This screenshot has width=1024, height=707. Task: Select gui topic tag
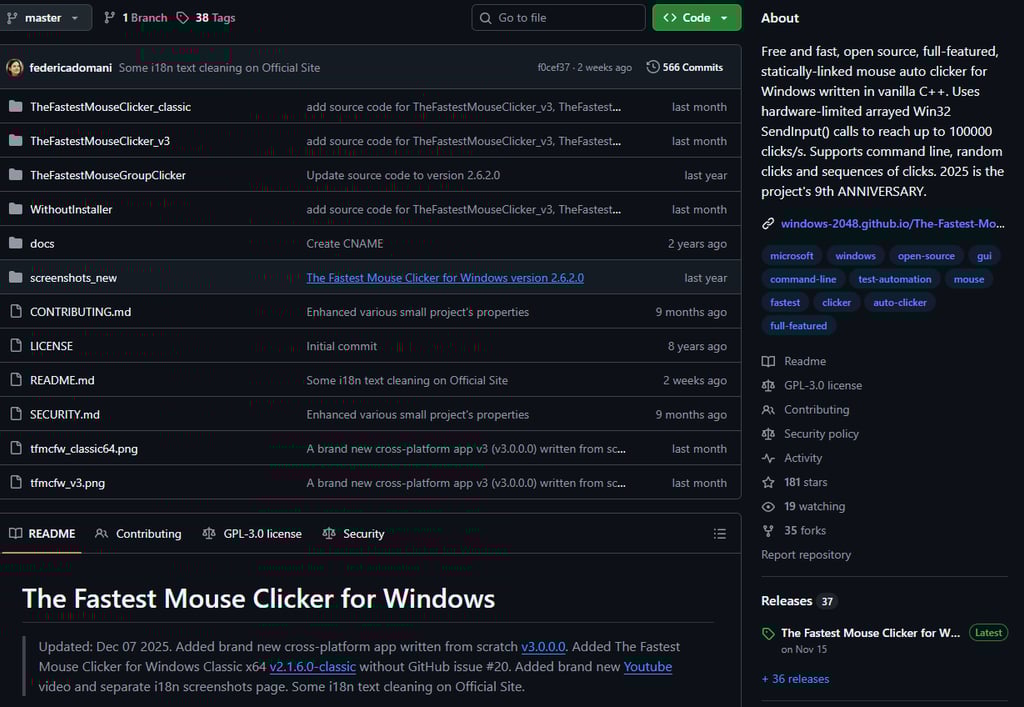[984, 256]
